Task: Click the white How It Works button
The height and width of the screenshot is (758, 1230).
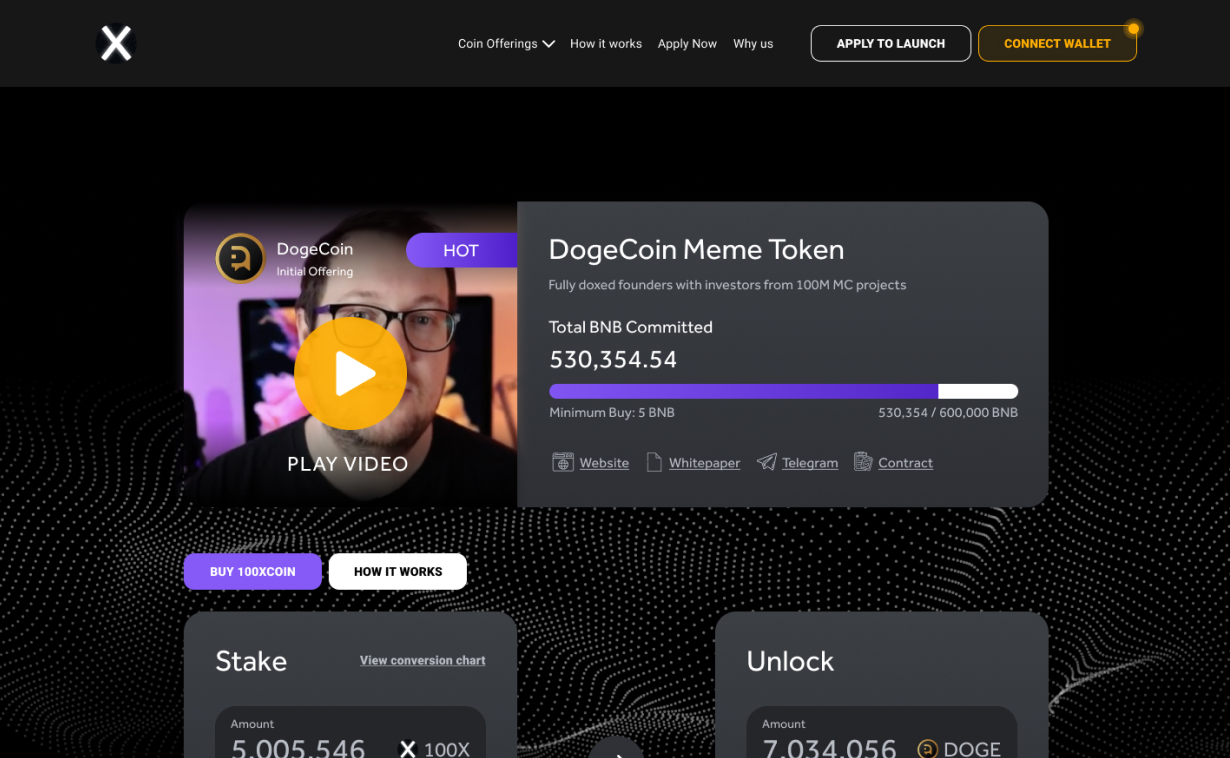Action: point(398,572)
